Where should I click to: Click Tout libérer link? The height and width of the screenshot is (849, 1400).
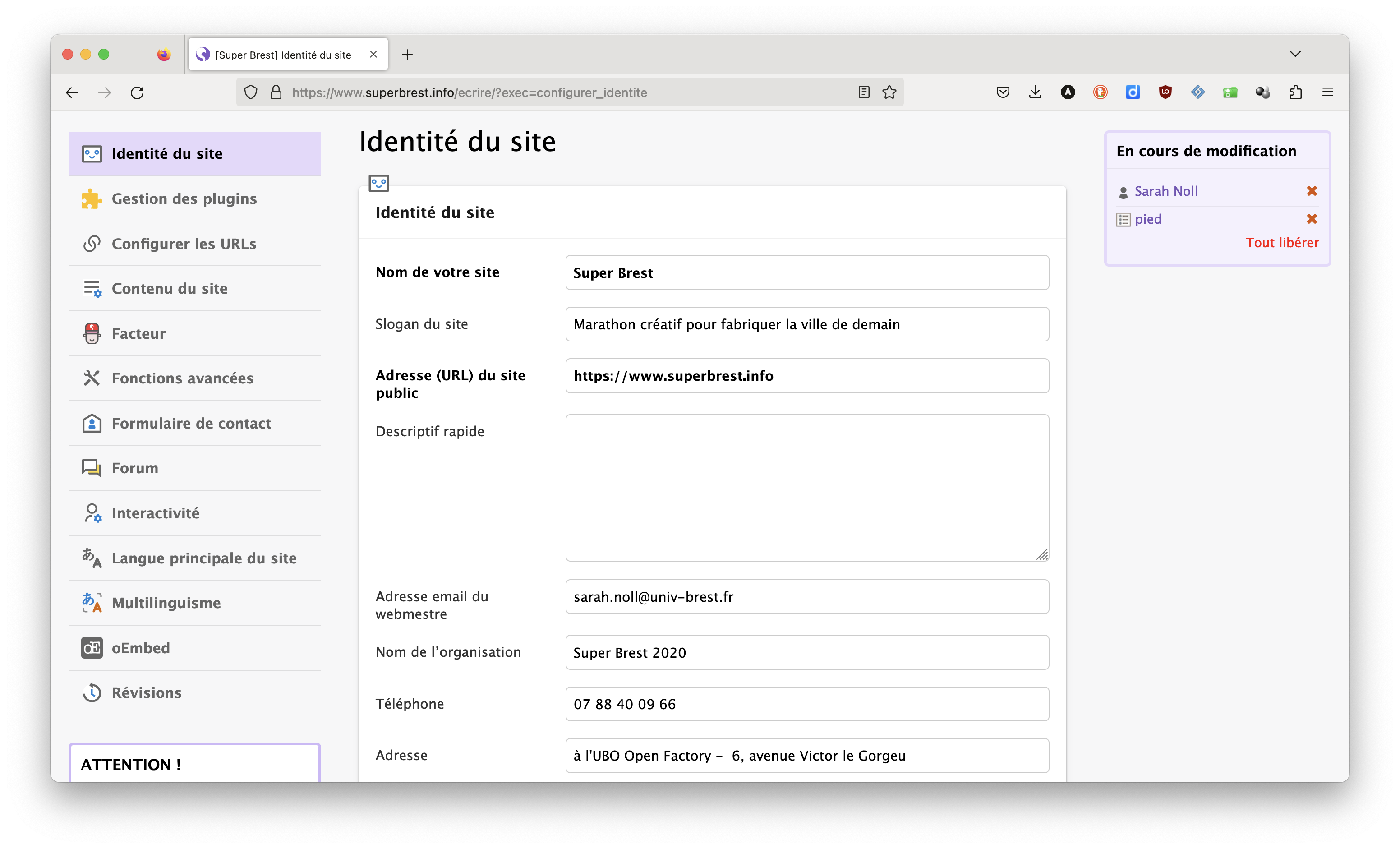[x=1282, y=243]
